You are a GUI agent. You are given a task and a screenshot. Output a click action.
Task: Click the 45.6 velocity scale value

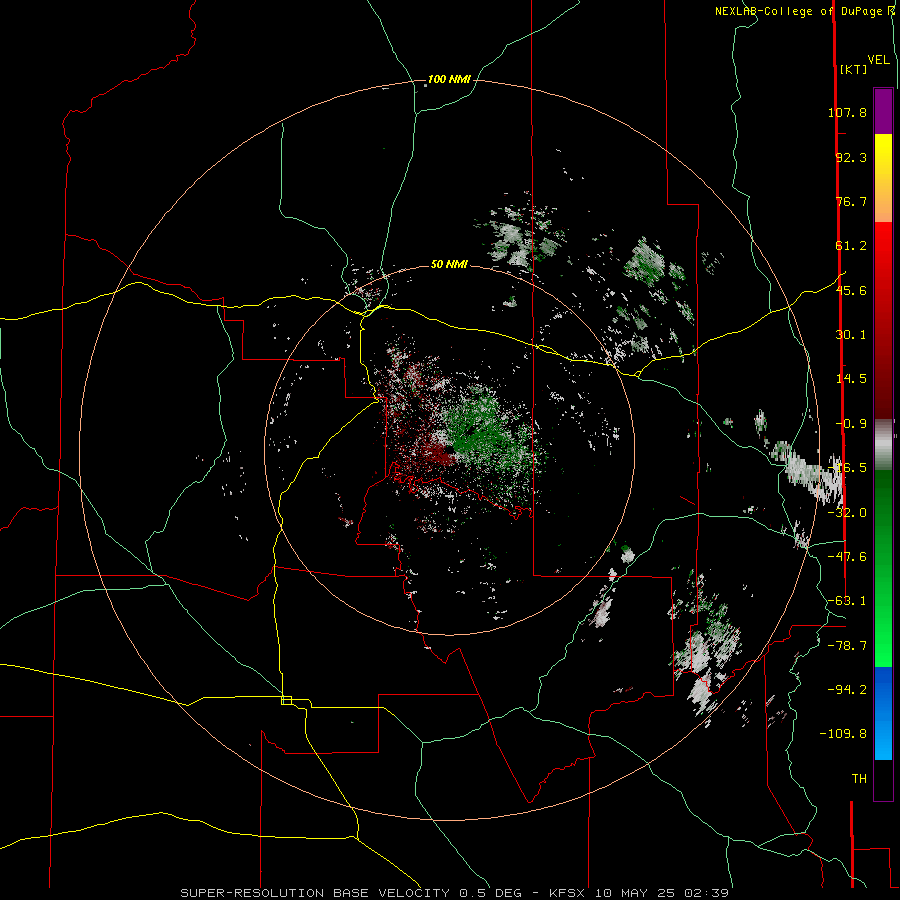[x=851, y=290]
